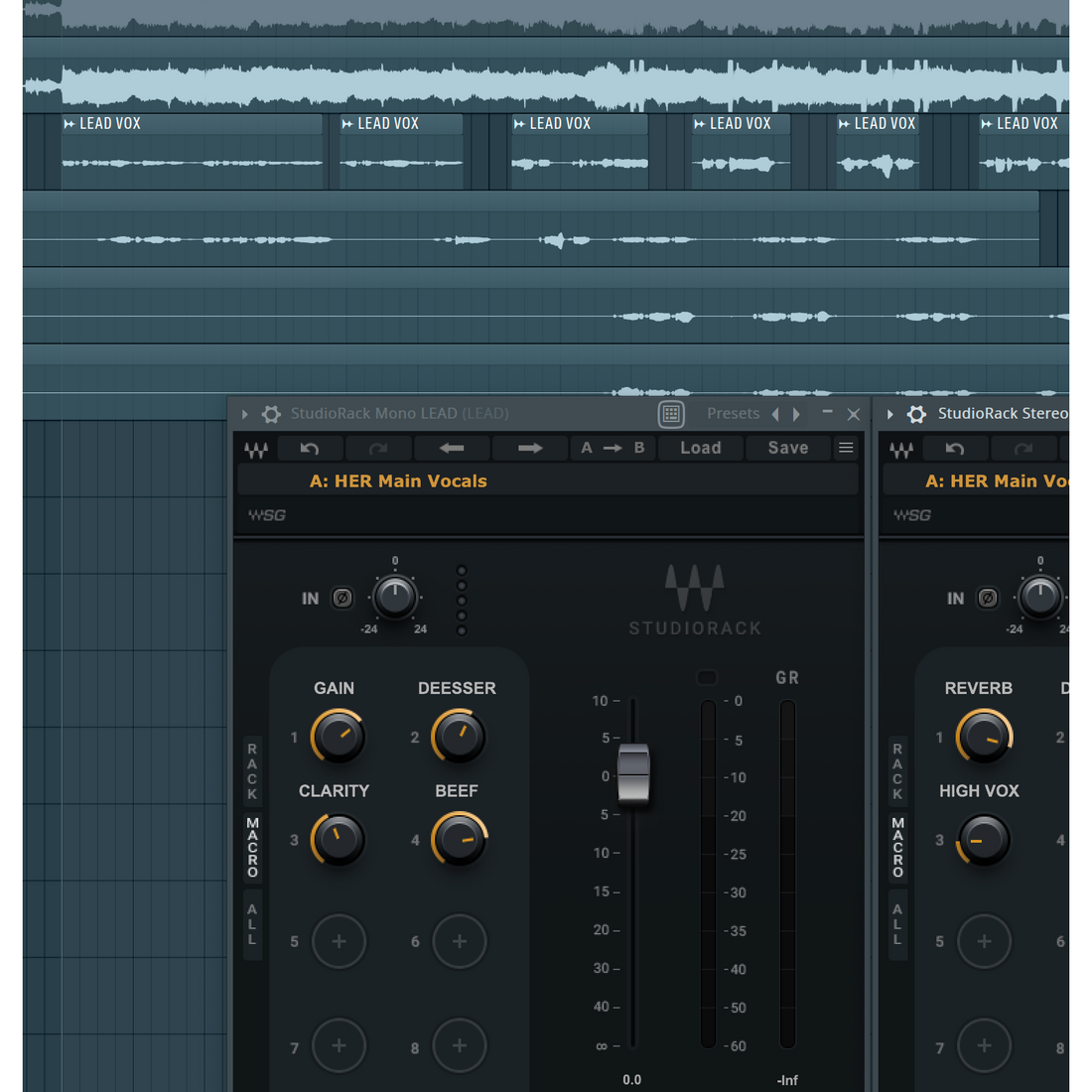This screenshot has width=1092, height=1092.
Task: Add macro to empty slot 8 in Mono LEAD
Action: pyautogui.click(x=460, y=1045)
